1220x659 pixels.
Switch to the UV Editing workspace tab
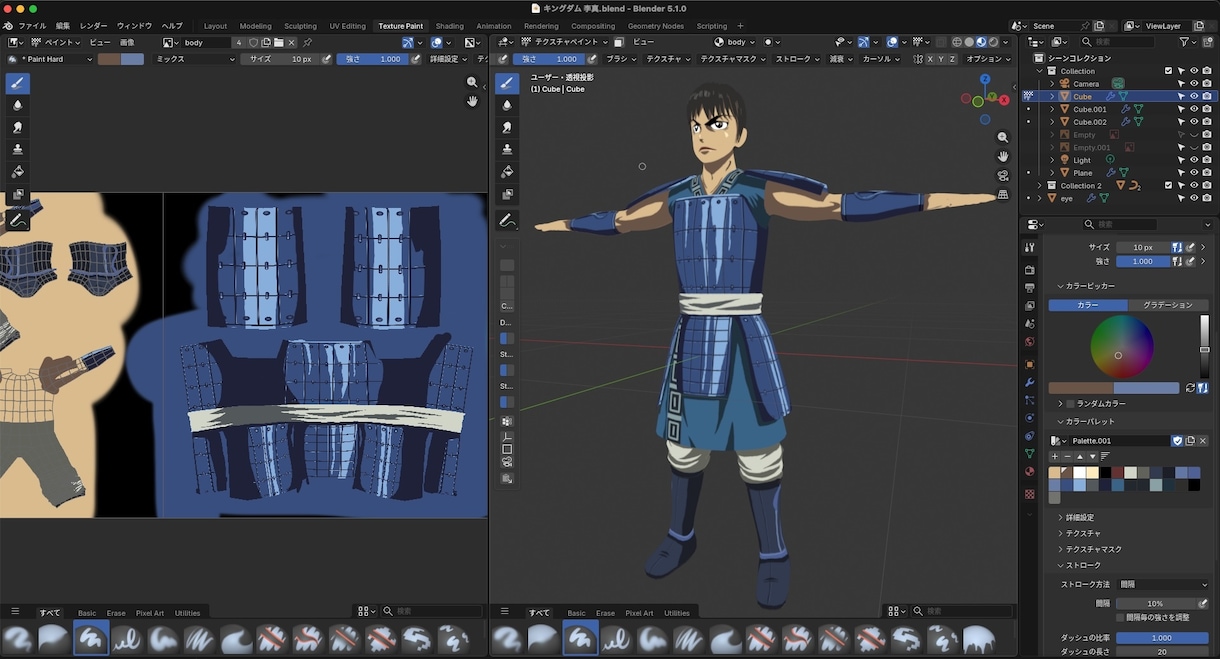347,26
